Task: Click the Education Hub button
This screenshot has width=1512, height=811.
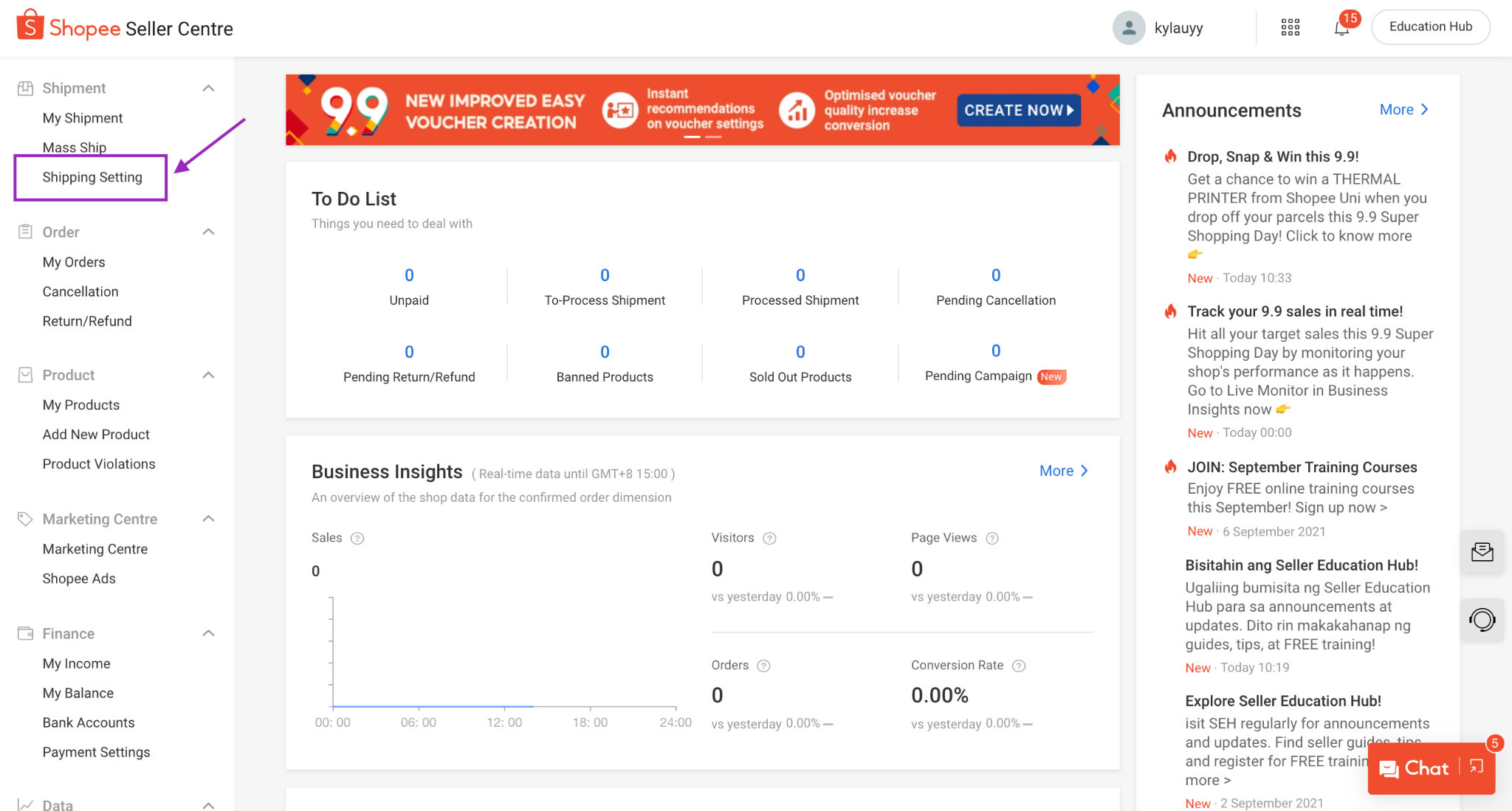Action: coord(1431,27)
